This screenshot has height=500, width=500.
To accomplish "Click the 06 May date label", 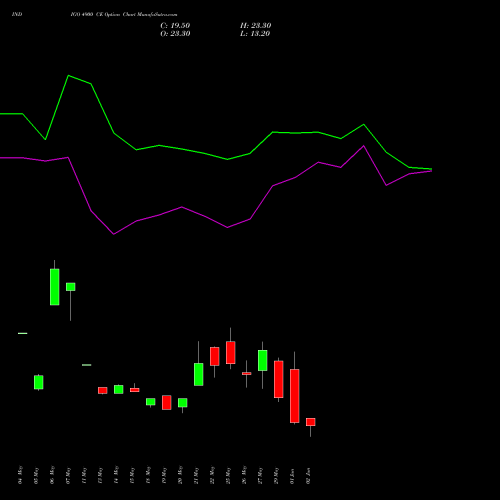I will [x=52, y=475].
